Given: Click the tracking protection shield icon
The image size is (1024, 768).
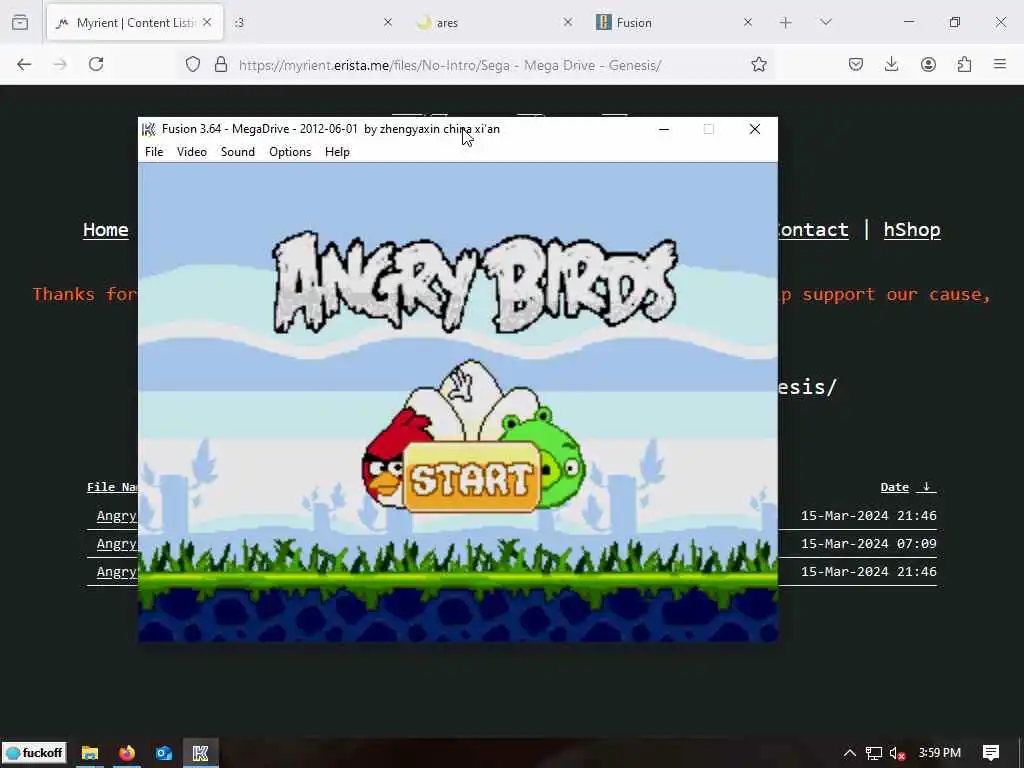Looking at the screenshot, I should click(x=193, y=64).
